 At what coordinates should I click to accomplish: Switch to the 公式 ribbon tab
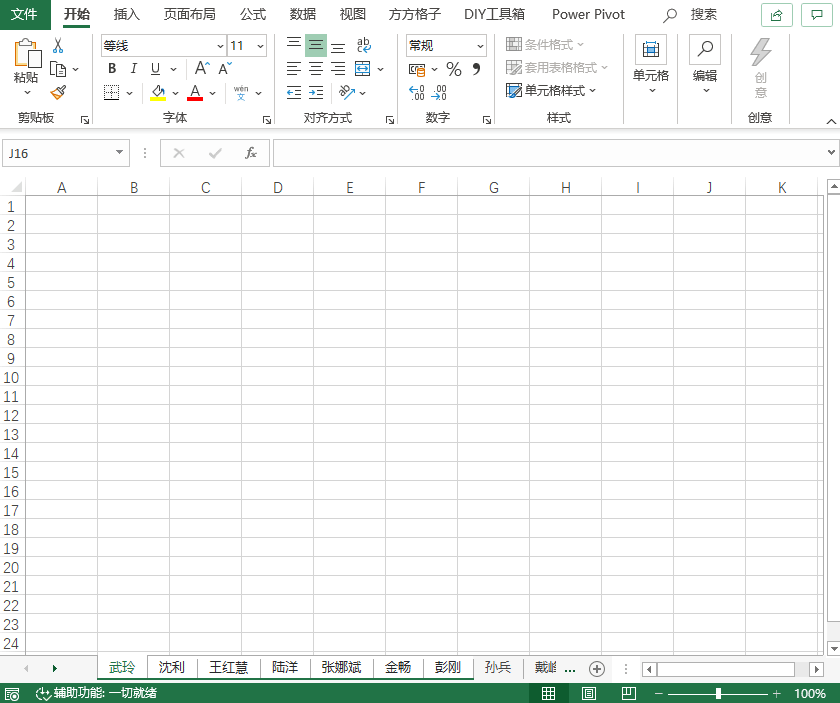[253, 14]
